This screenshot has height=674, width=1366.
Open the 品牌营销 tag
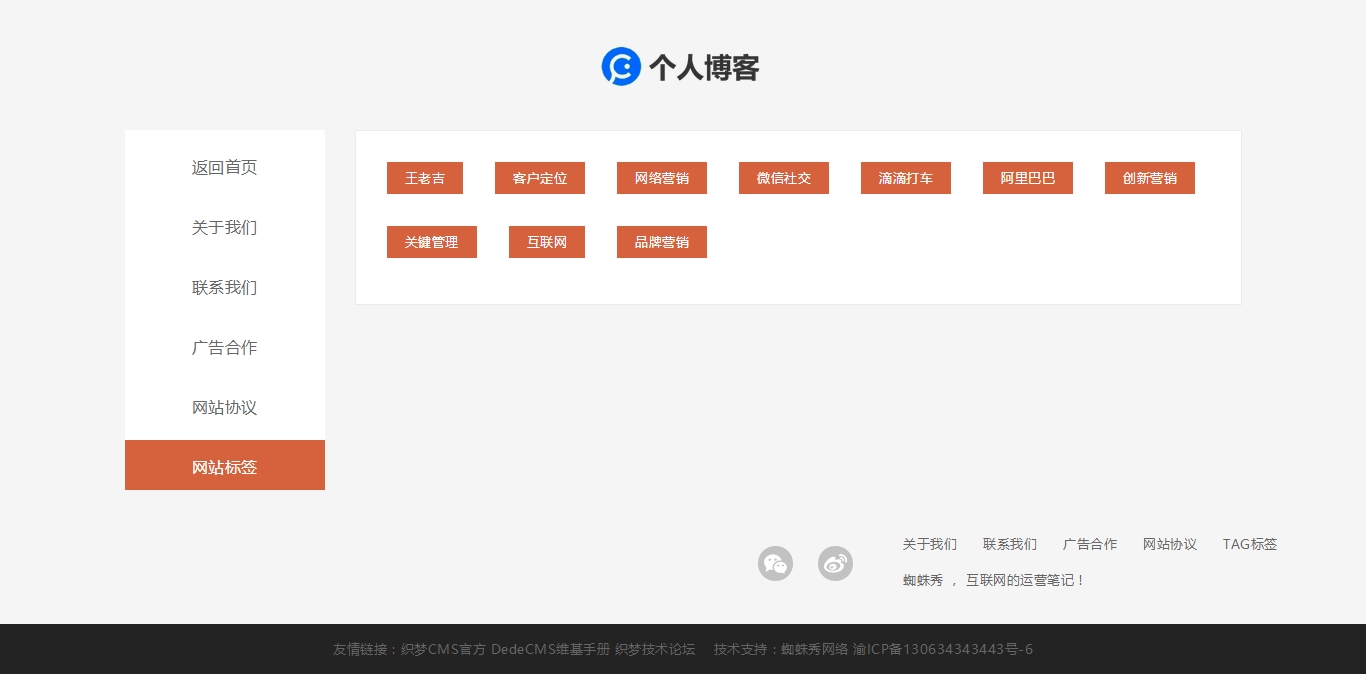661,242
